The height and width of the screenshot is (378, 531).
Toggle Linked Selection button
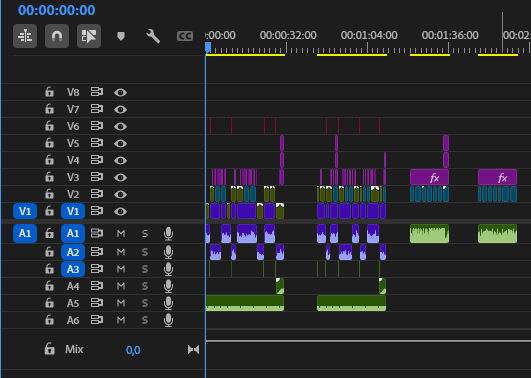89,36
